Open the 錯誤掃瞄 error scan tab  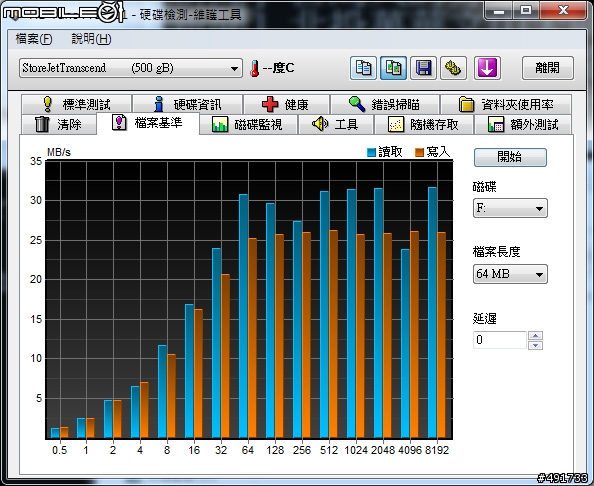coord(385,104)
